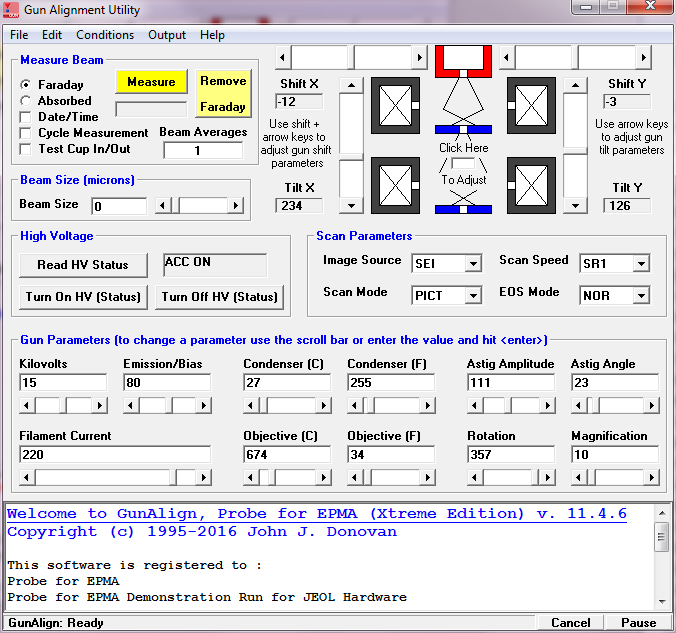Select the Absorbed radio button

coord(26,101)
